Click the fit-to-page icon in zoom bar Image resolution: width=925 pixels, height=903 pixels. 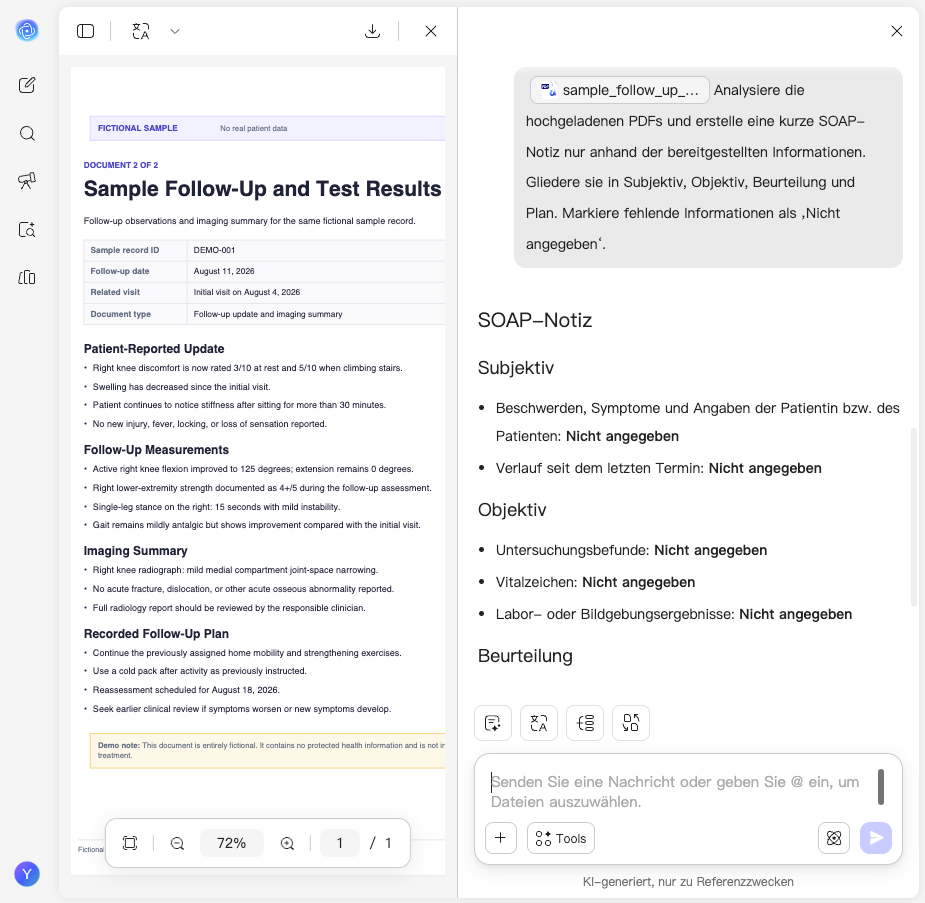tap(130, 843)
